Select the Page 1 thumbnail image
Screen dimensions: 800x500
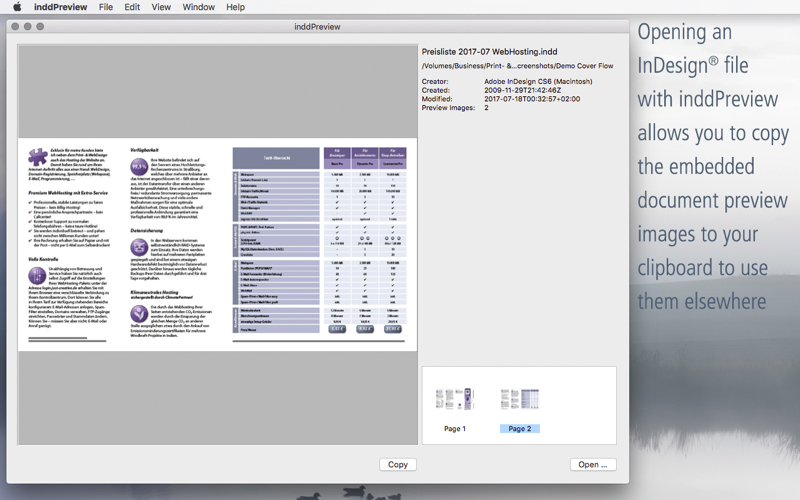[455, 399]
